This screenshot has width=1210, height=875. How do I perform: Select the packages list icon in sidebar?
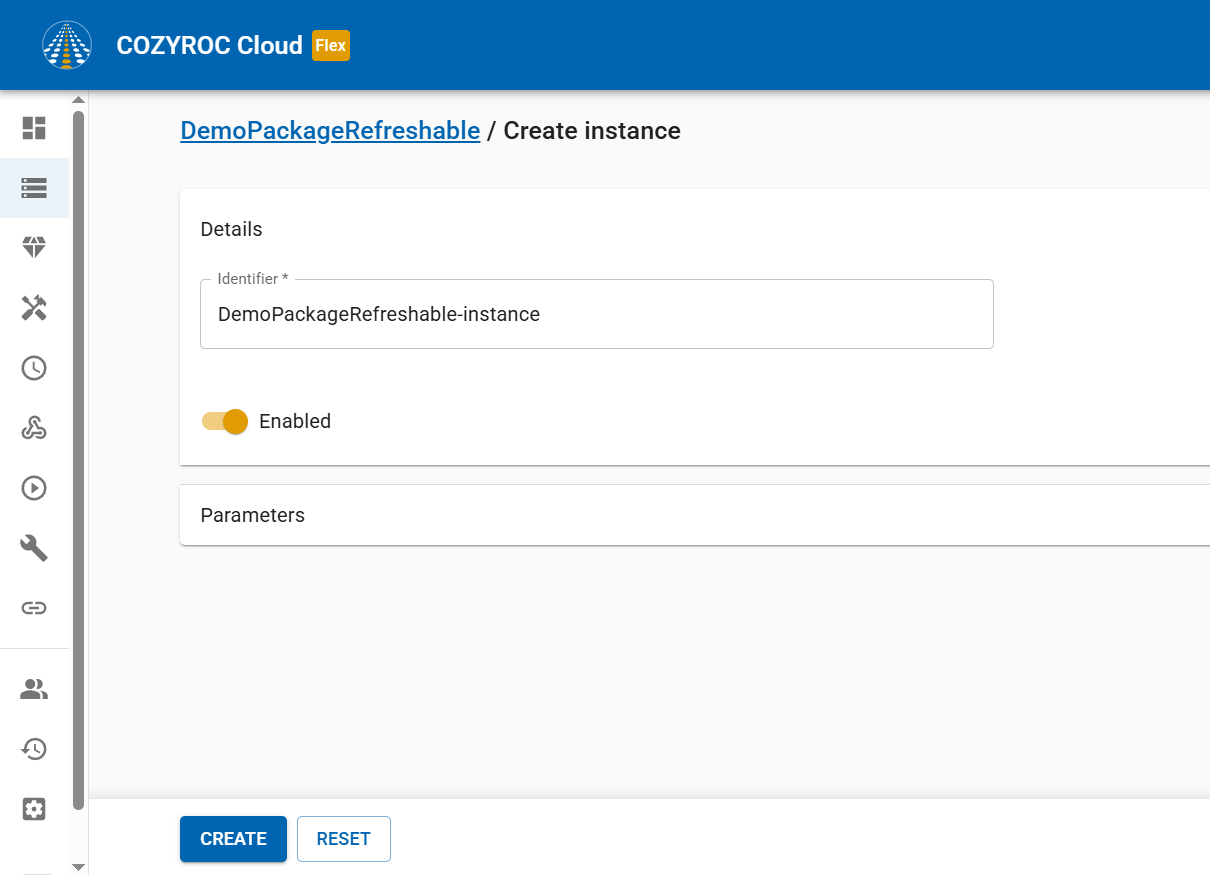[34, 188]
